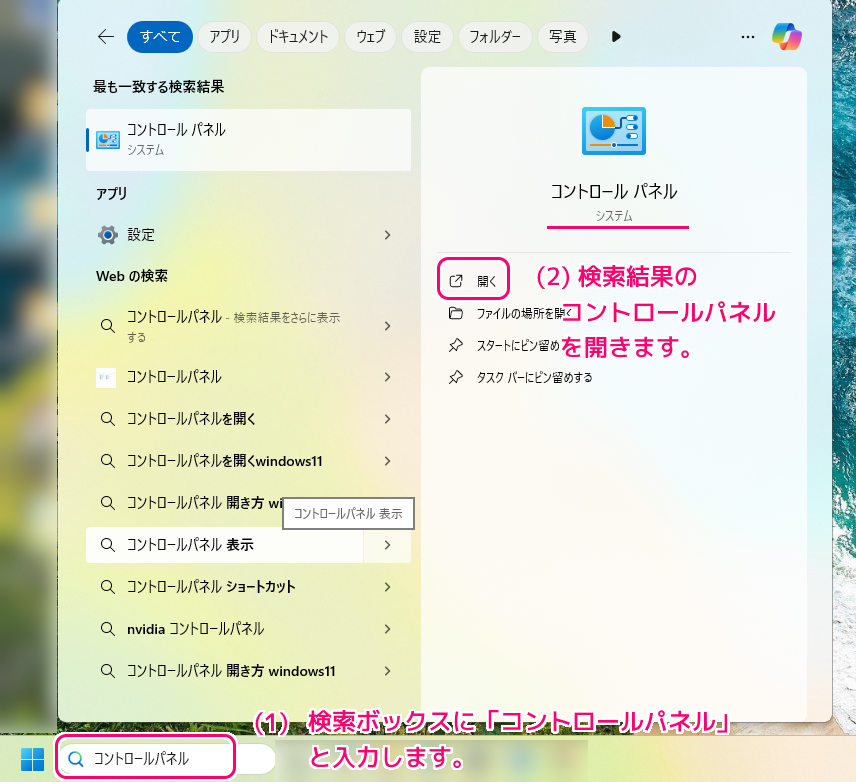Show more filter tabs with play arrow

[x=616, y=37]
